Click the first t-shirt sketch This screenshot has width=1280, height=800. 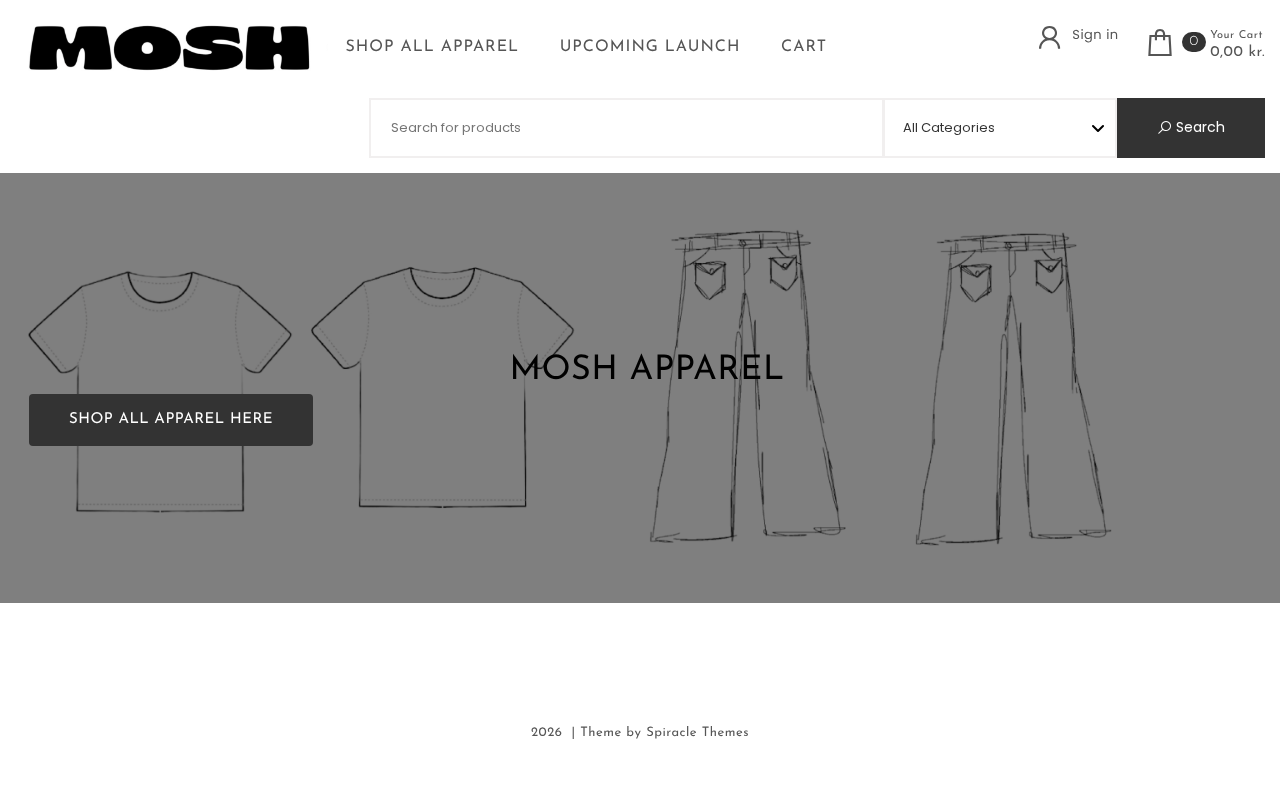click(160, 391)
